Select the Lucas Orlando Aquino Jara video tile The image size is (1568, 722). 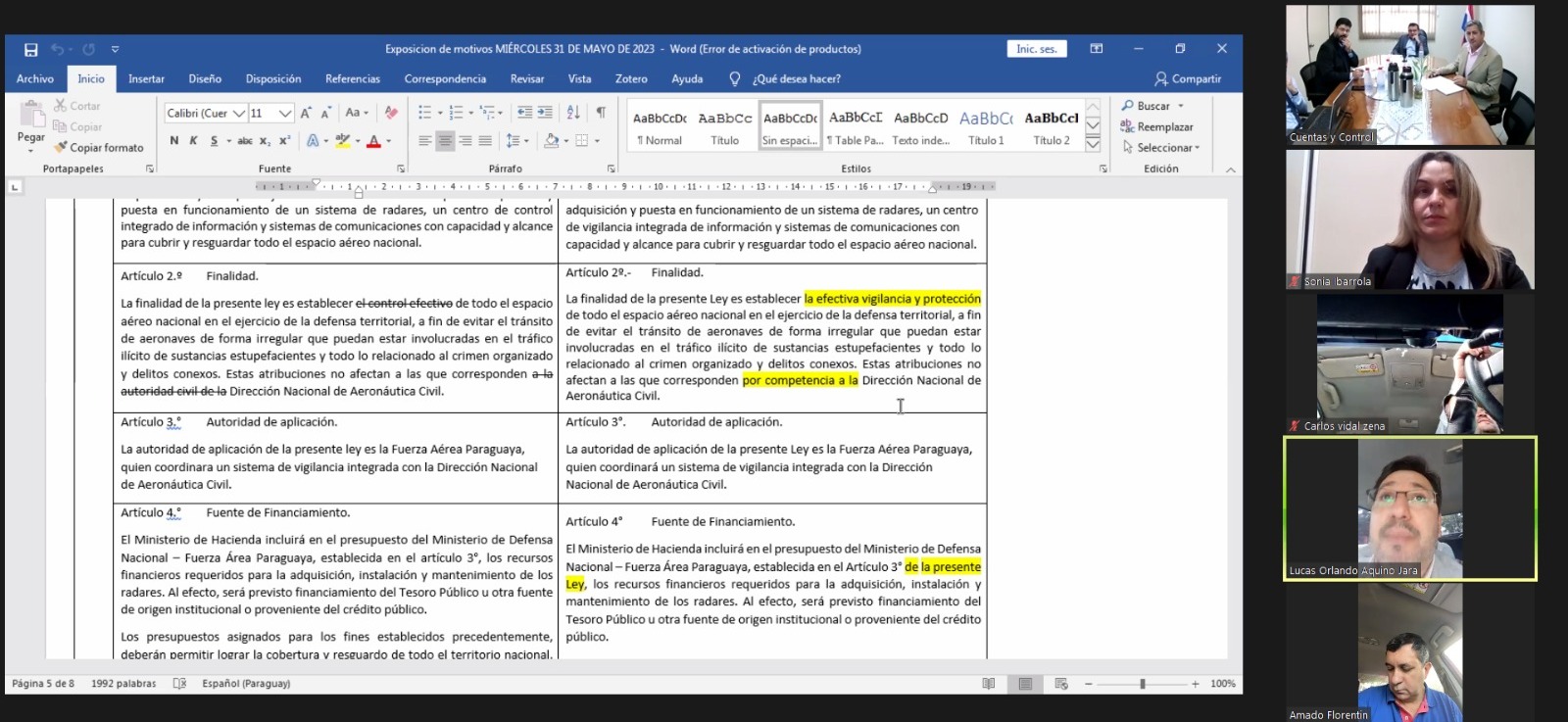tap(1410, 508)
